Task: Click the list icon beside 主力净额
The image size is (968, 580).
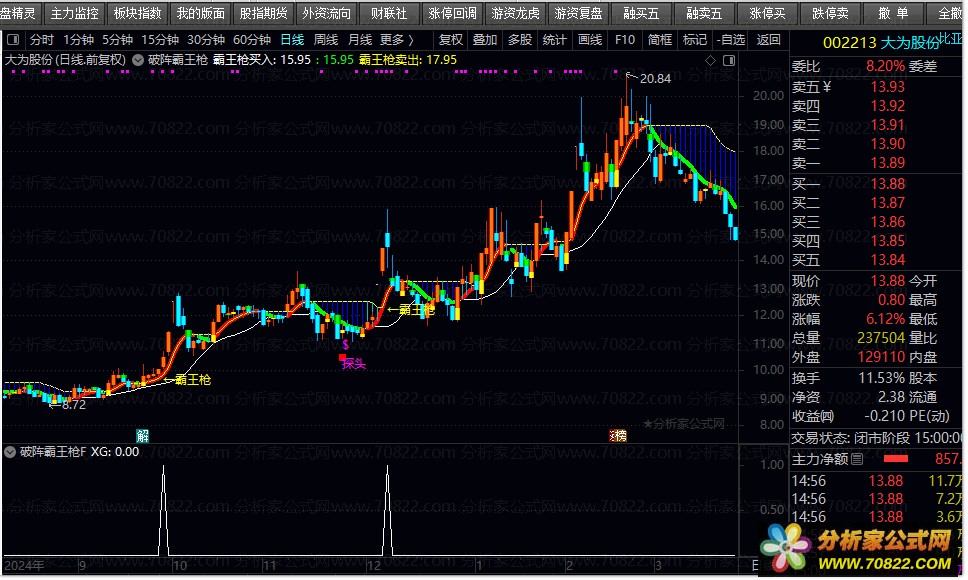Action: coord(857,459)
